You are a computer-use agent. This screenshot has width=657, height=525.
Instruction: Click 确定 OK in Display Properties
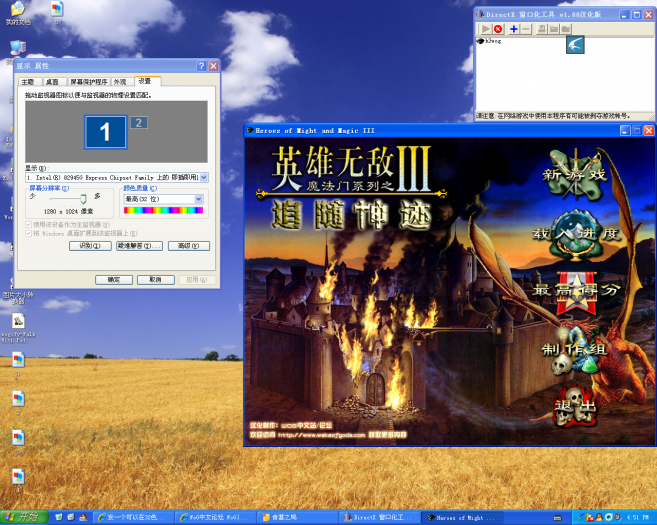point(114,279)
